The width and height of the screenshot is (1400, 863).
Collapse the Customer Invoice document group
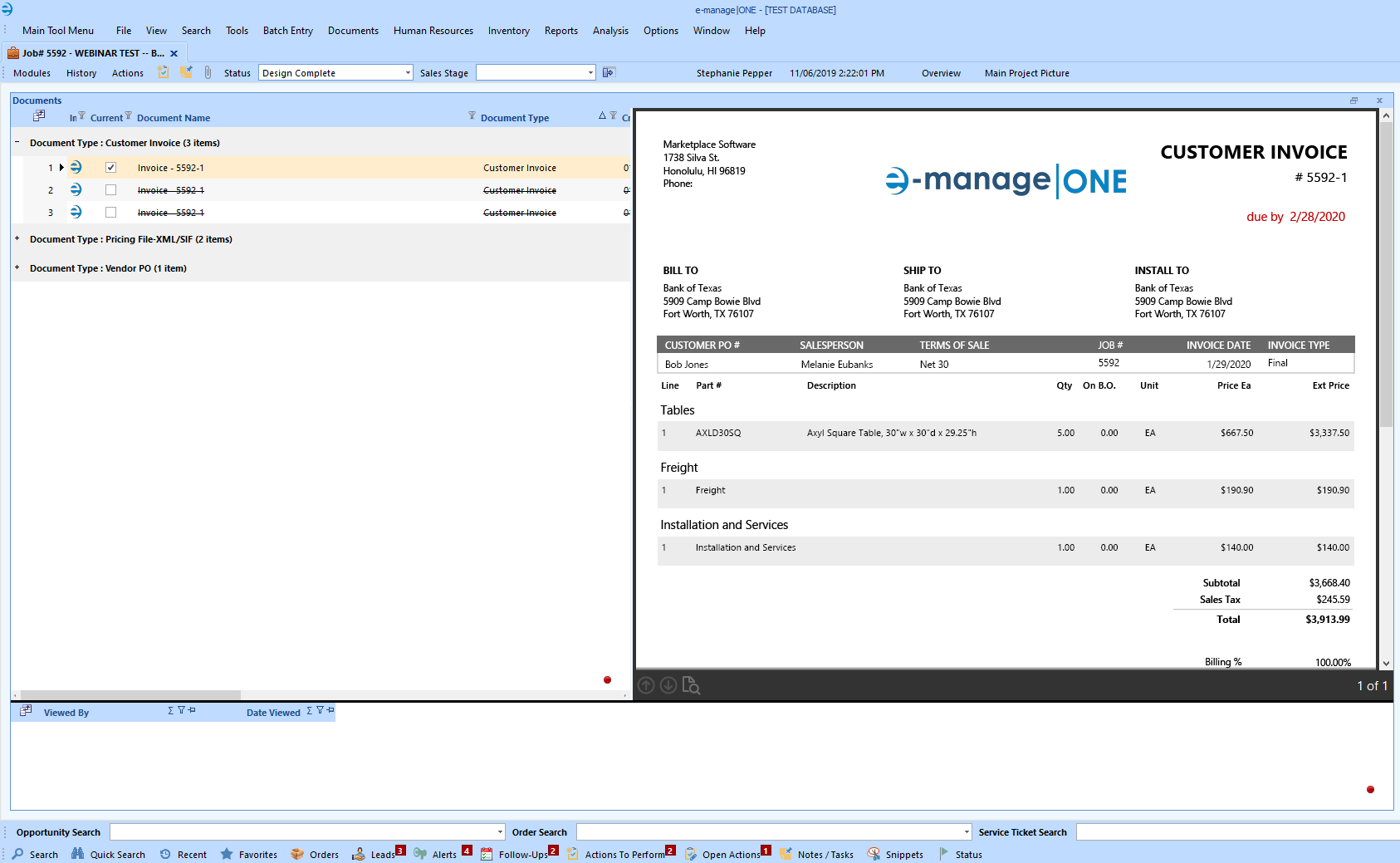[17, 142]
